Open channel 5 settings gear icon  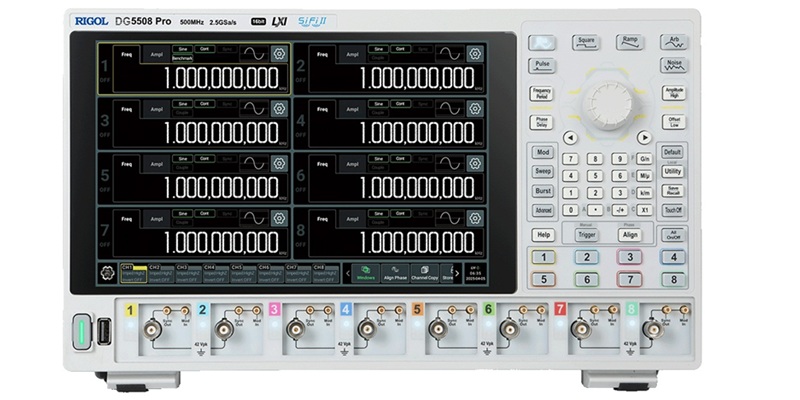(x=279, y=163)
